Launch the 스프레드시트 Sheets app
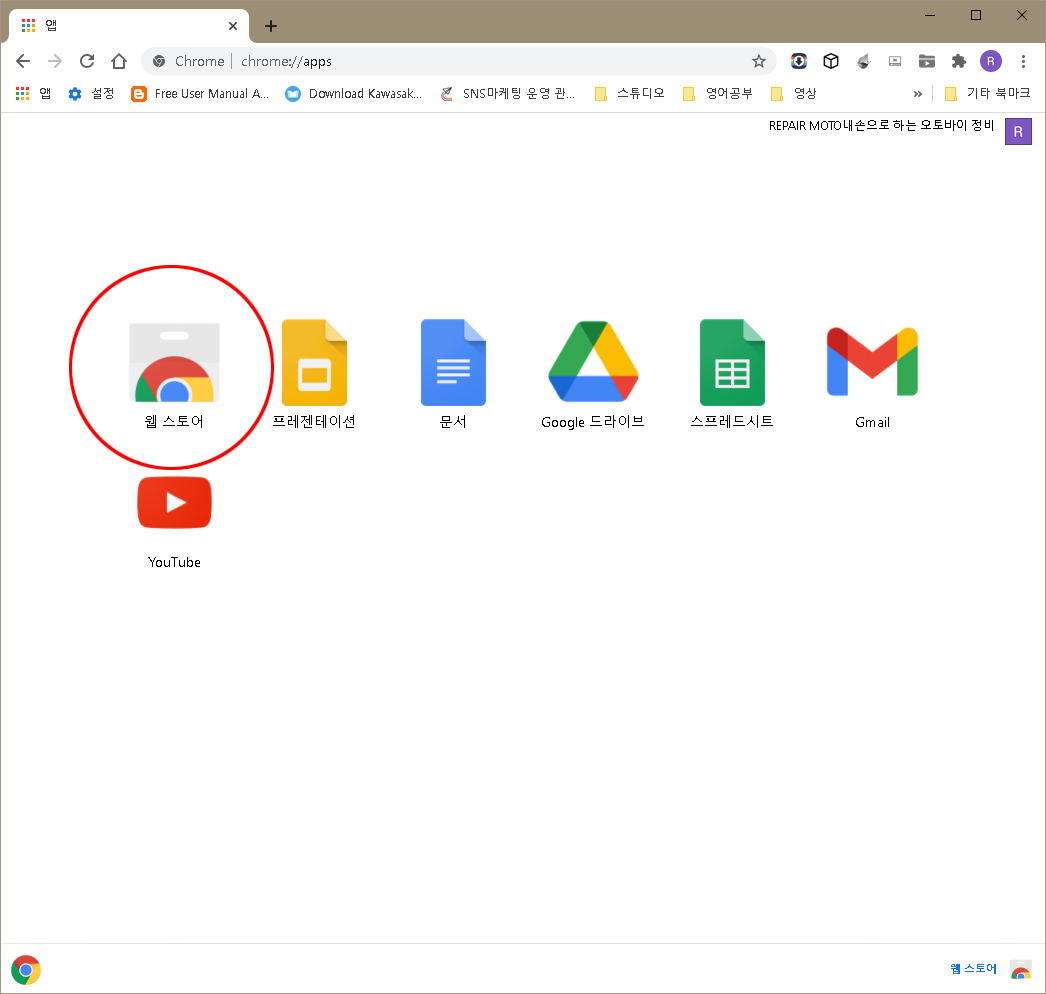 click(732, 362)
